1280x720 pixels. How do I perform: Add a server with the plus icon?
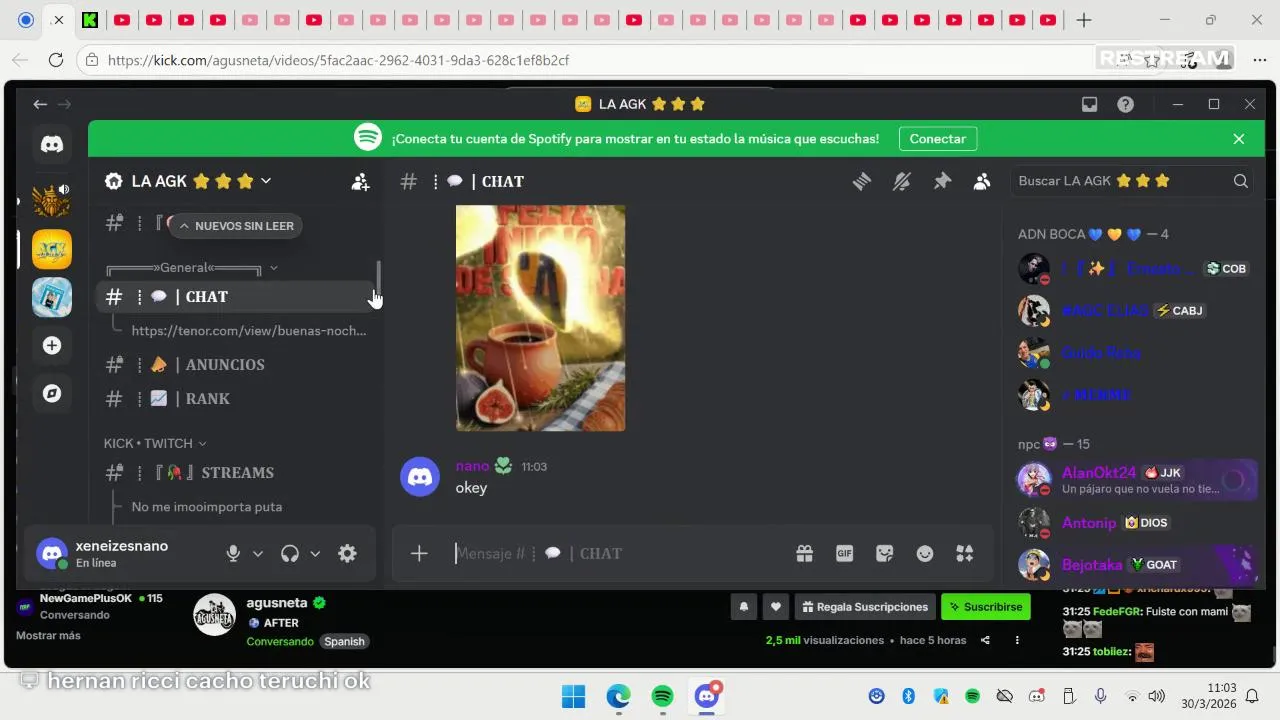tap(52, 345)
